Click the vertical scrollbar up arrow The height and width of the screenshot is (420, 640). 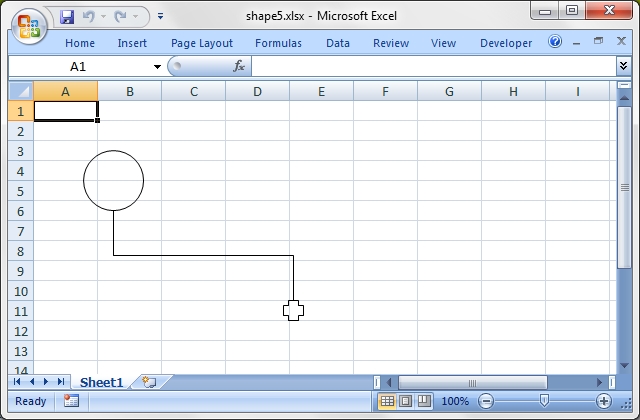click(x=624, y=98)
